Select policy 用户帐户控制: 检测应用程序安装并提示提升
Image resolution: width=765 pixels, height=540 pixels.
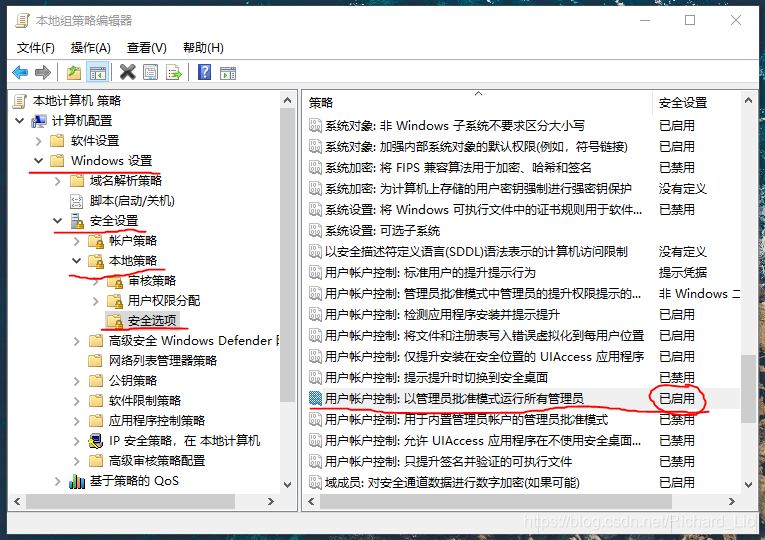click(442, 315)
